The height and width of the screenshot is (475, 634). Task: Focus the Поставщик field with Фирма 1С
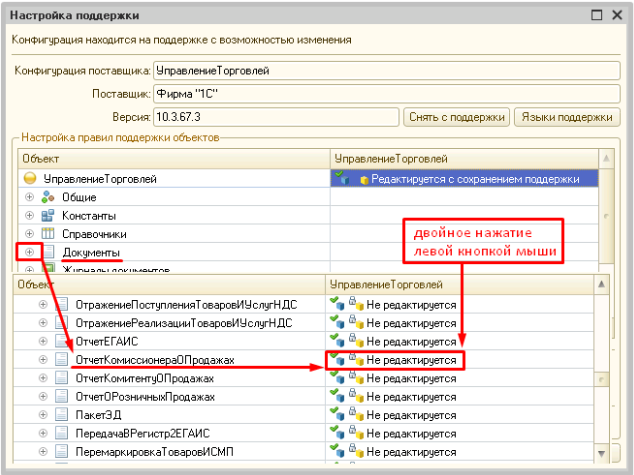(387, 94)
